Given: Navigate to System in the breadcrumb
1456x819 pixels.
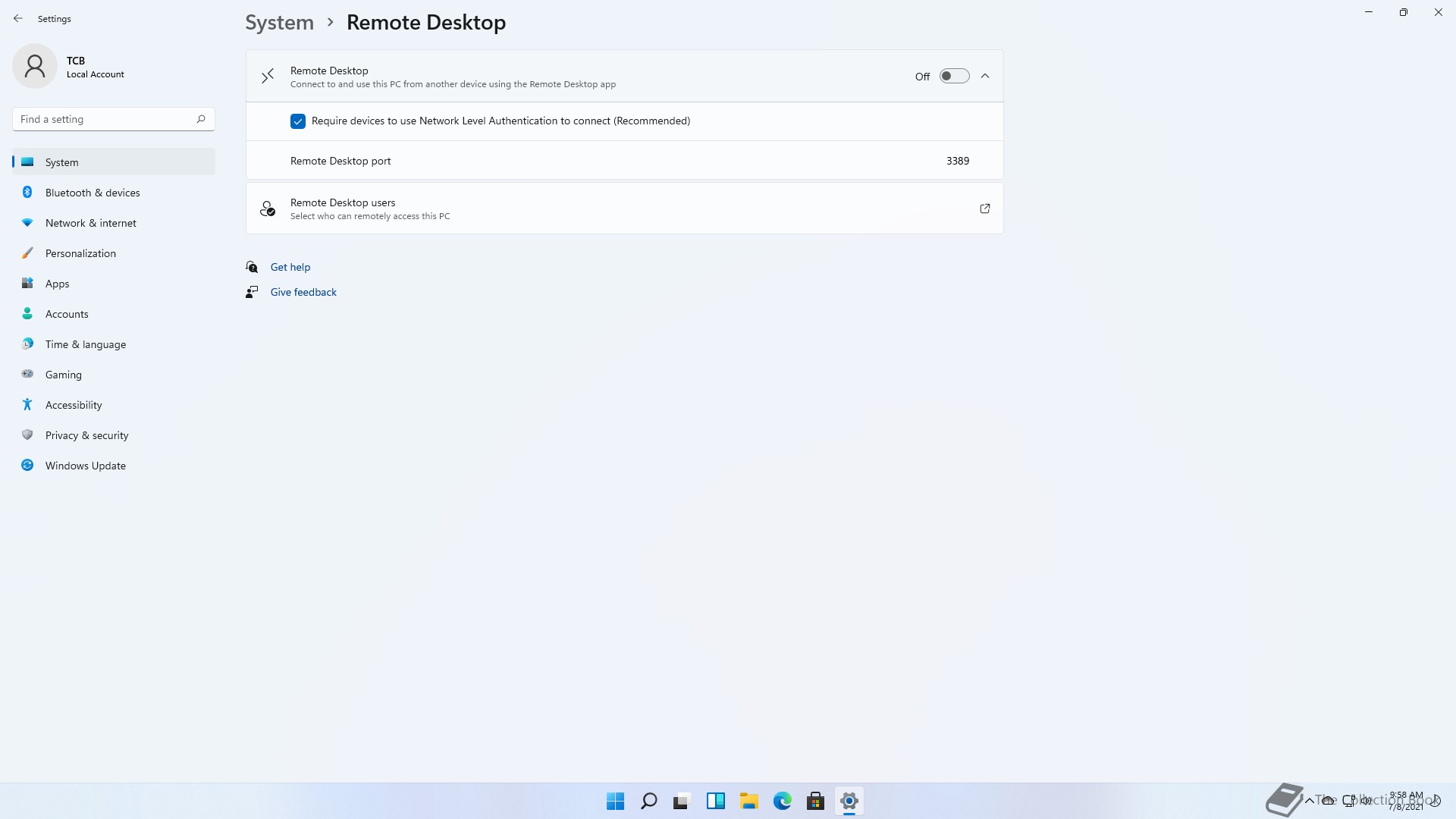Looking at the screenshot, I should [x=279, y=23].
